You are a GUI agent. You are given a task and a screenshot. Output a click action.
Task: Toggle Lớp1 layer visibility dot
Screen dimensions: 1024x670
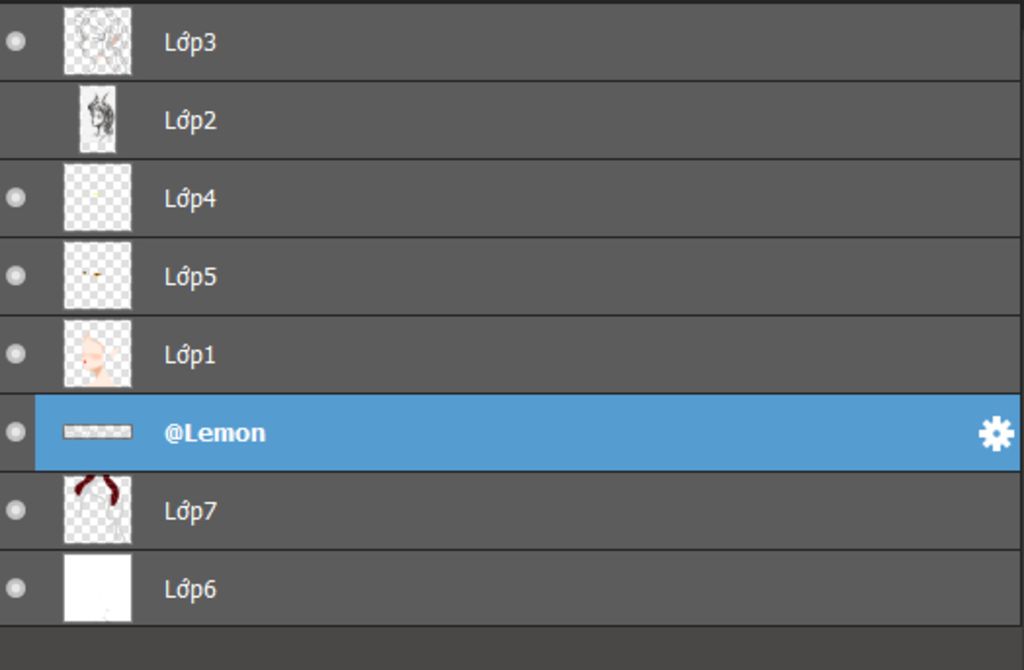coord(16,354)
